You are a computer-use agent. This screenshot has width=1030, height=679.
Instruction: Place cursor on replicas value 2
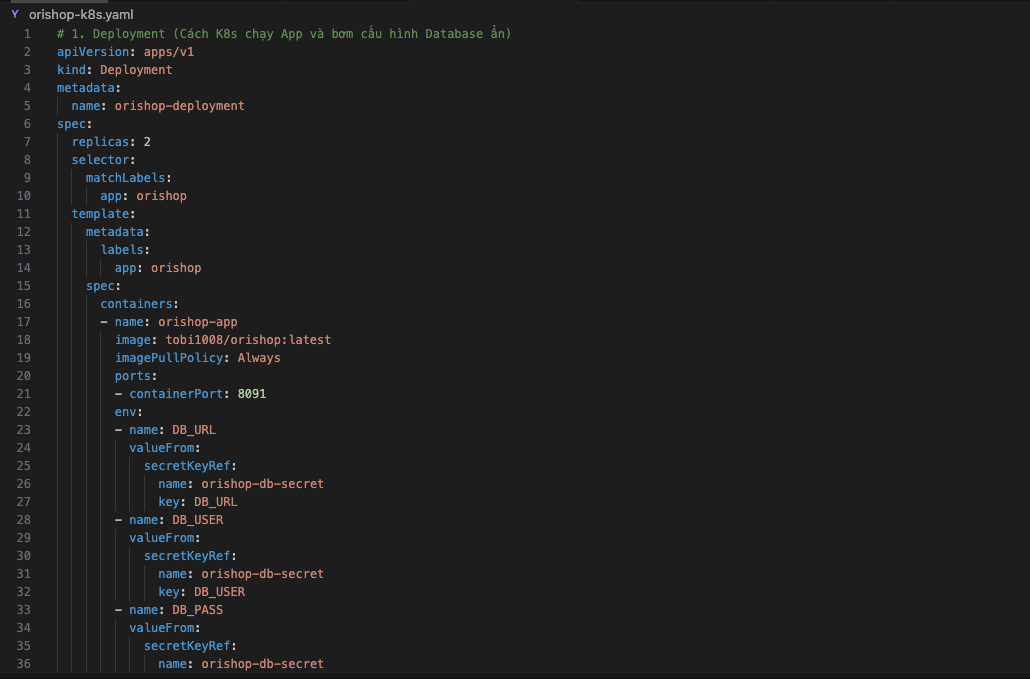click(x=147, y=142)
